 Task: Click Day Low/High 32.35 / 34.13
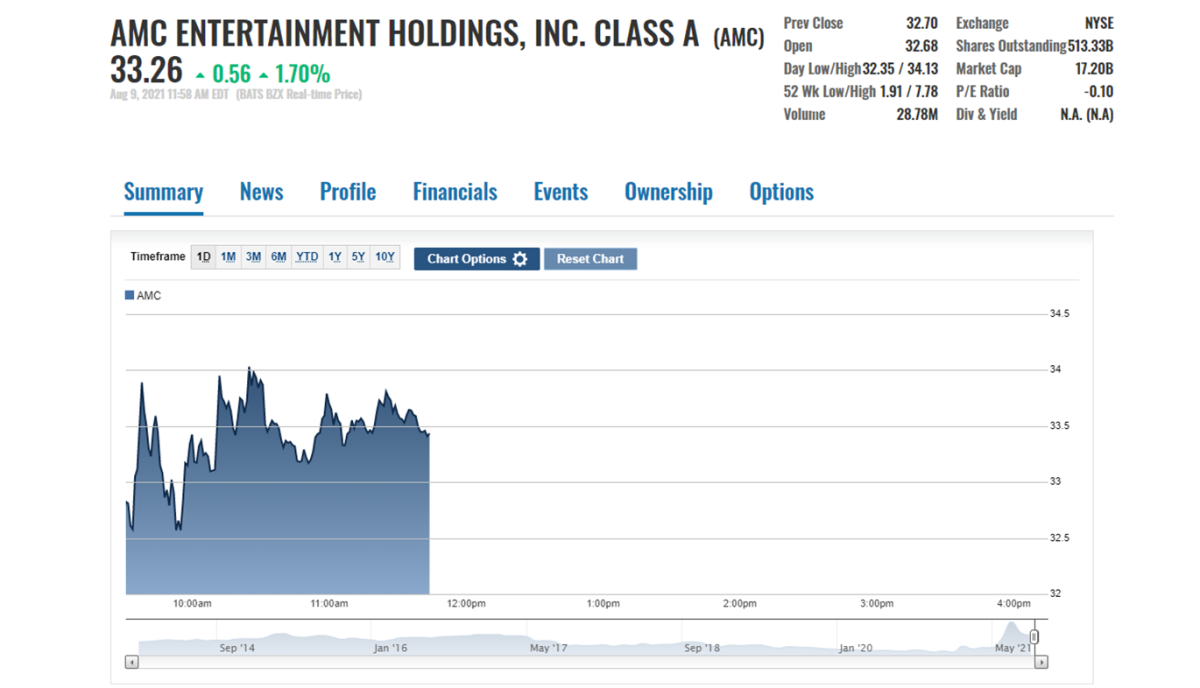[x=900, y=69]
